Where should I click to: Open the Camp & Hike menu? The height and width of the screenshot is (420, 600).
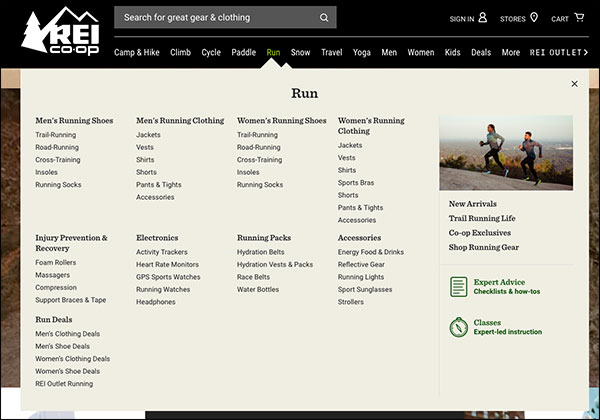point(137,52)
